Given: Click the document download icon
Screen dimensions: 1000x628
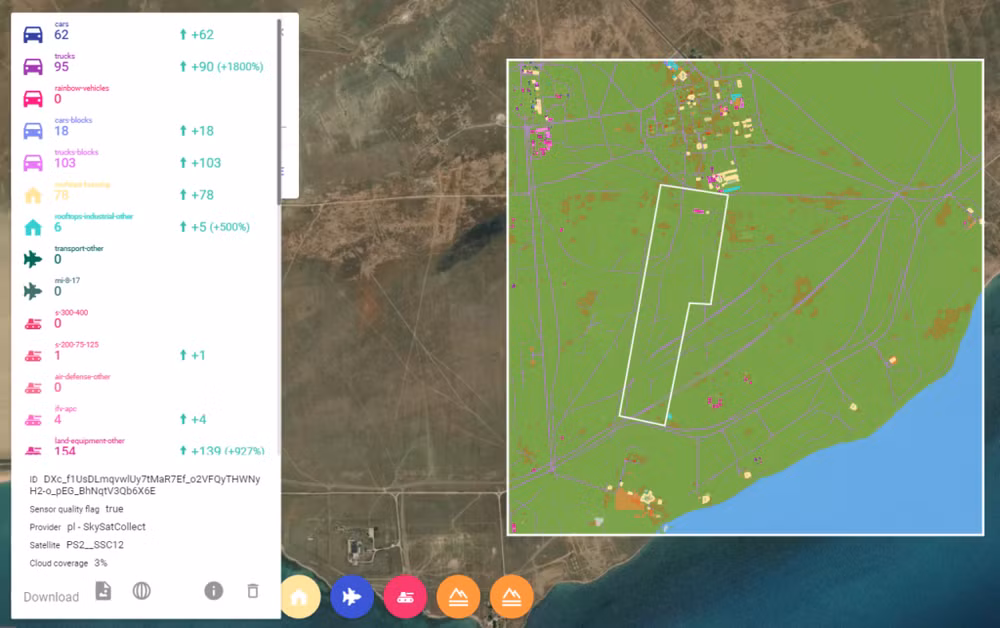Looking at the screenshot, I should (x=103, y=591).
